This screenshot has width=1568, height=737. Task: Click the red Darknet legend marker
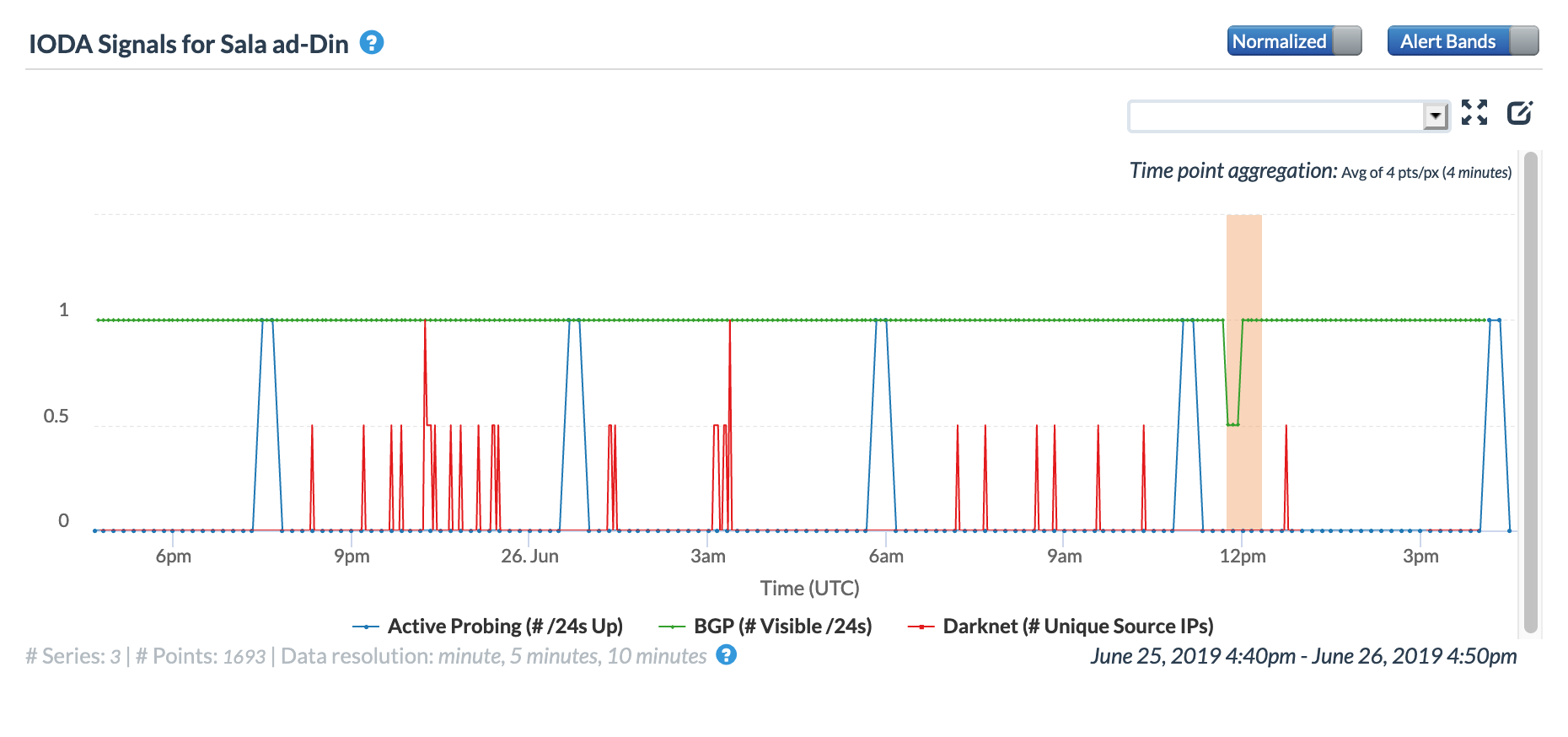[921, 627]
